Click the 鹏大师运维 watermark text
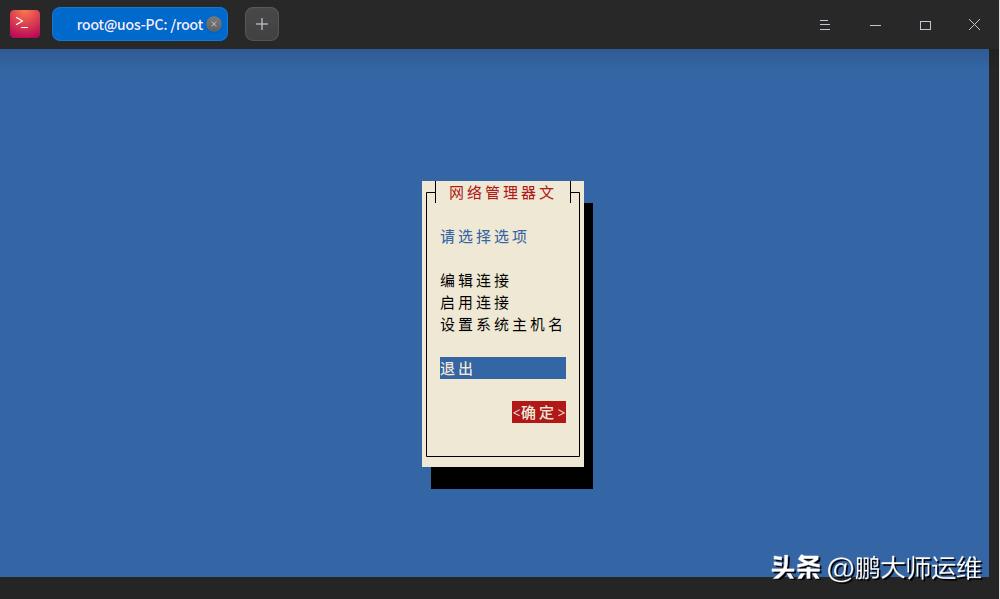The height and width of the screenshot is (599, 1000). pos(907,567)
